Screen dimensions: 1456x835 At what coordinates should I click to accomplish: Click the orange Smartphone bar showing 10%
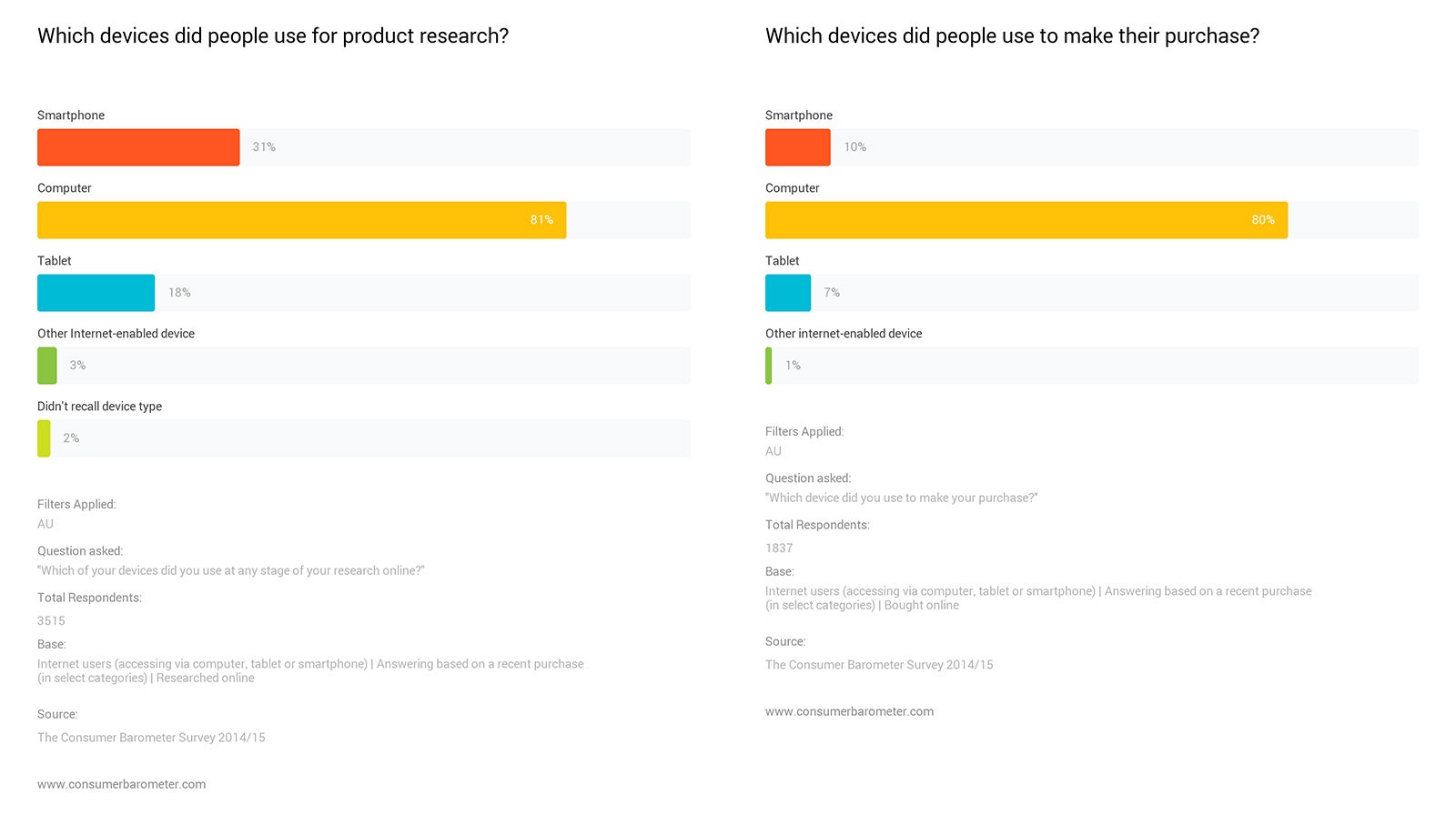coord(797,147)
